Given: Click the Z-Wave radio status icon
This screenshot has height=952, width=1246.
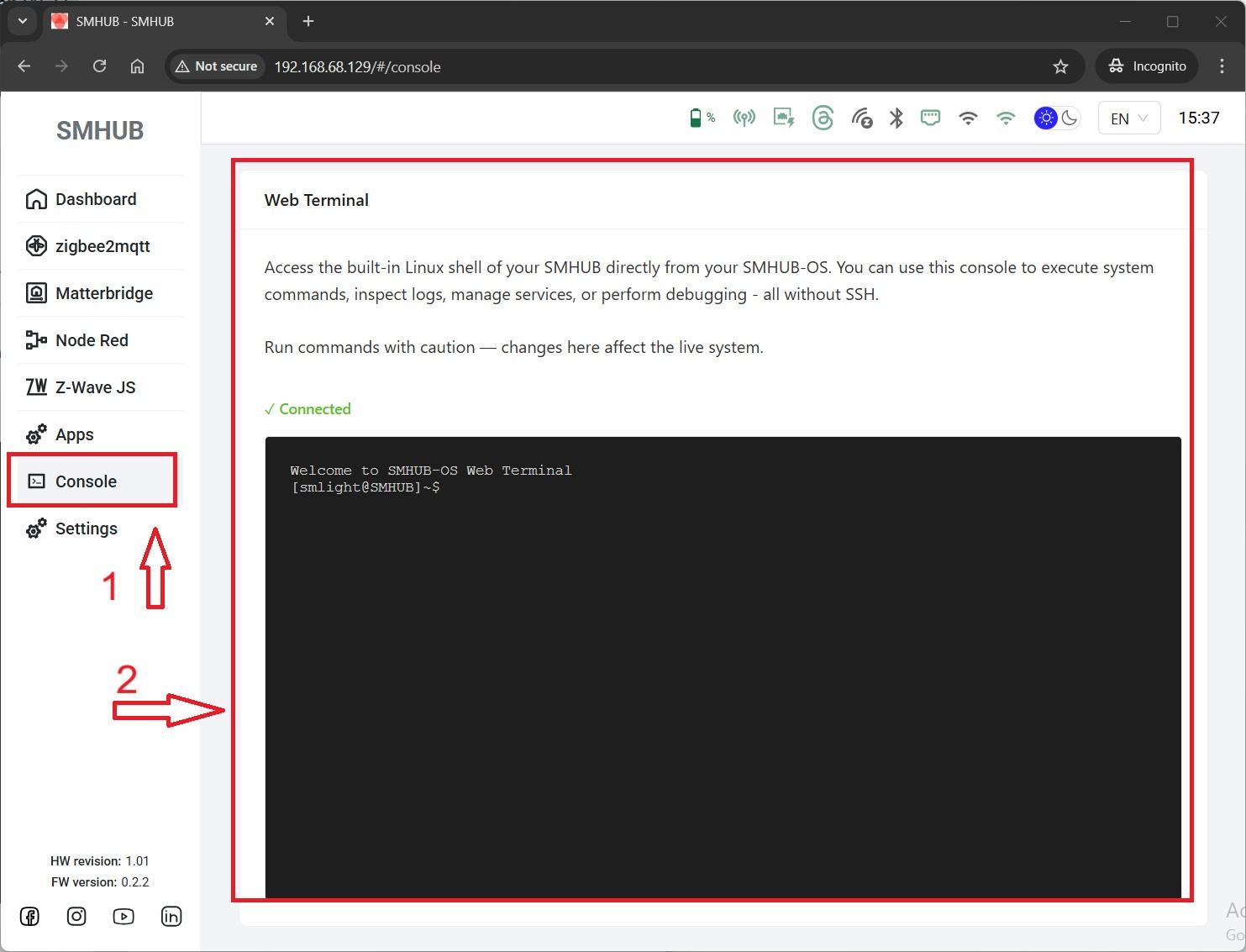Looking at the screenshot, I should [861, 118].
